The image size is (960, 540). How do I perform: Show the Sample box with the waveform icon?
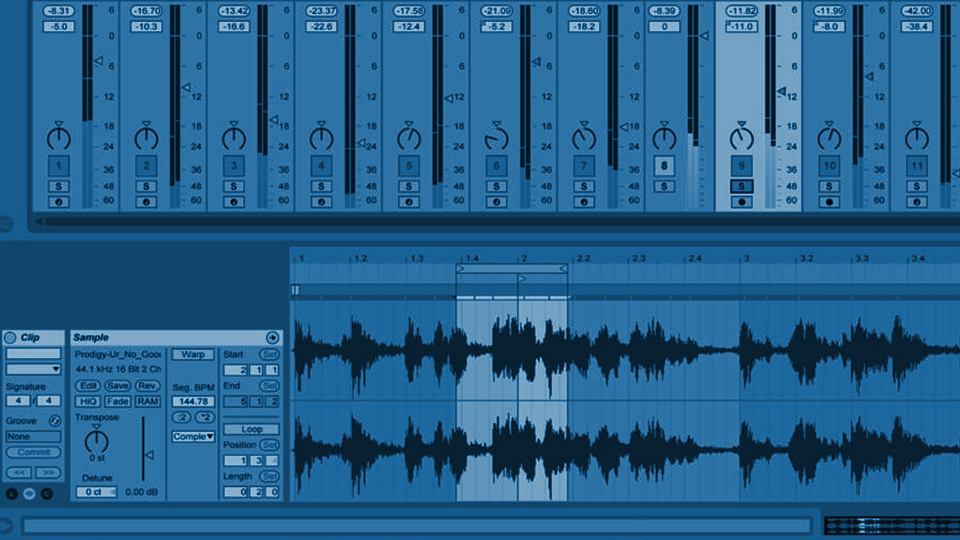(29, 493)
